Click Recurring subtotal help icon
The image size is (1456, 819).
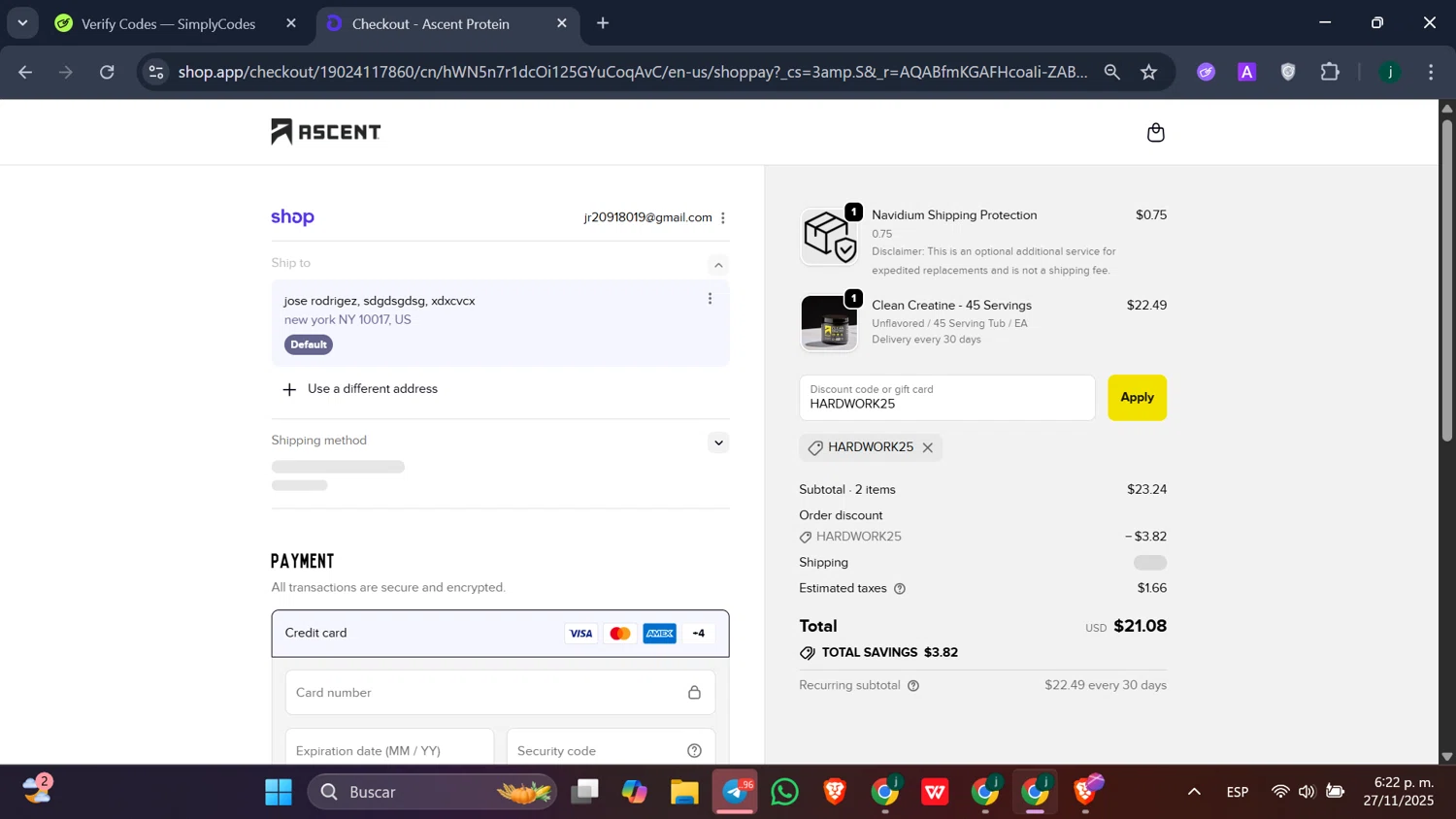[913, 686]
